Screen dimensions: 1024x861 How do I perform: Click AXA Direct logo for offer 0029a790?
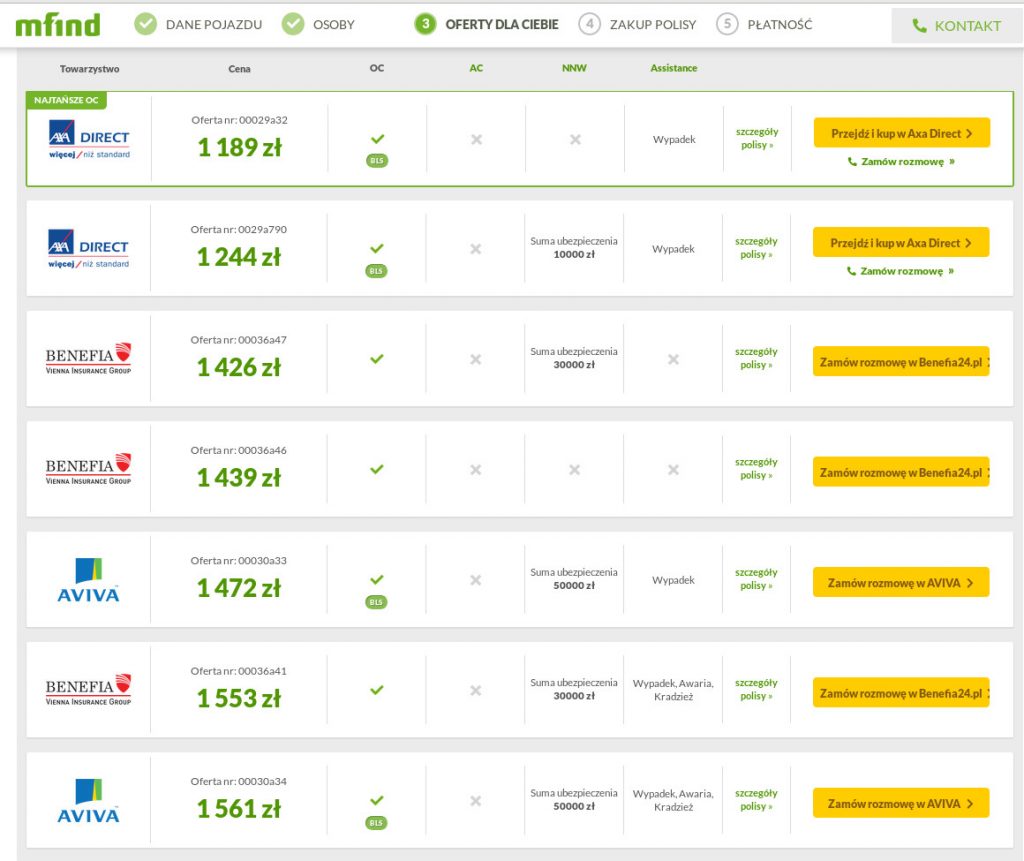pyautogui.click(x=88, y=249)
